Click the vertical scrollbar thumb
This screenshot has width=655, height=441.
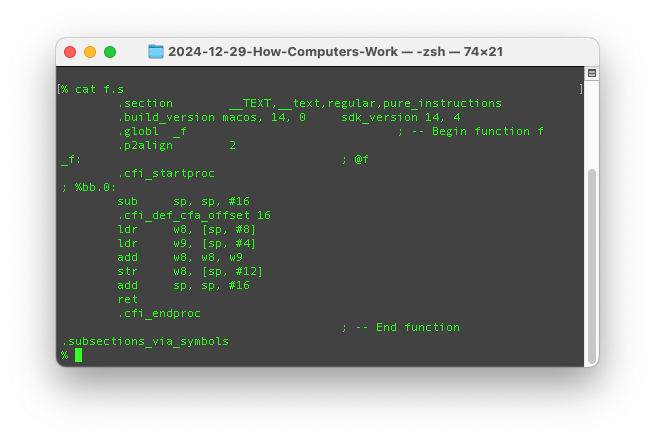tap(592, 266)
